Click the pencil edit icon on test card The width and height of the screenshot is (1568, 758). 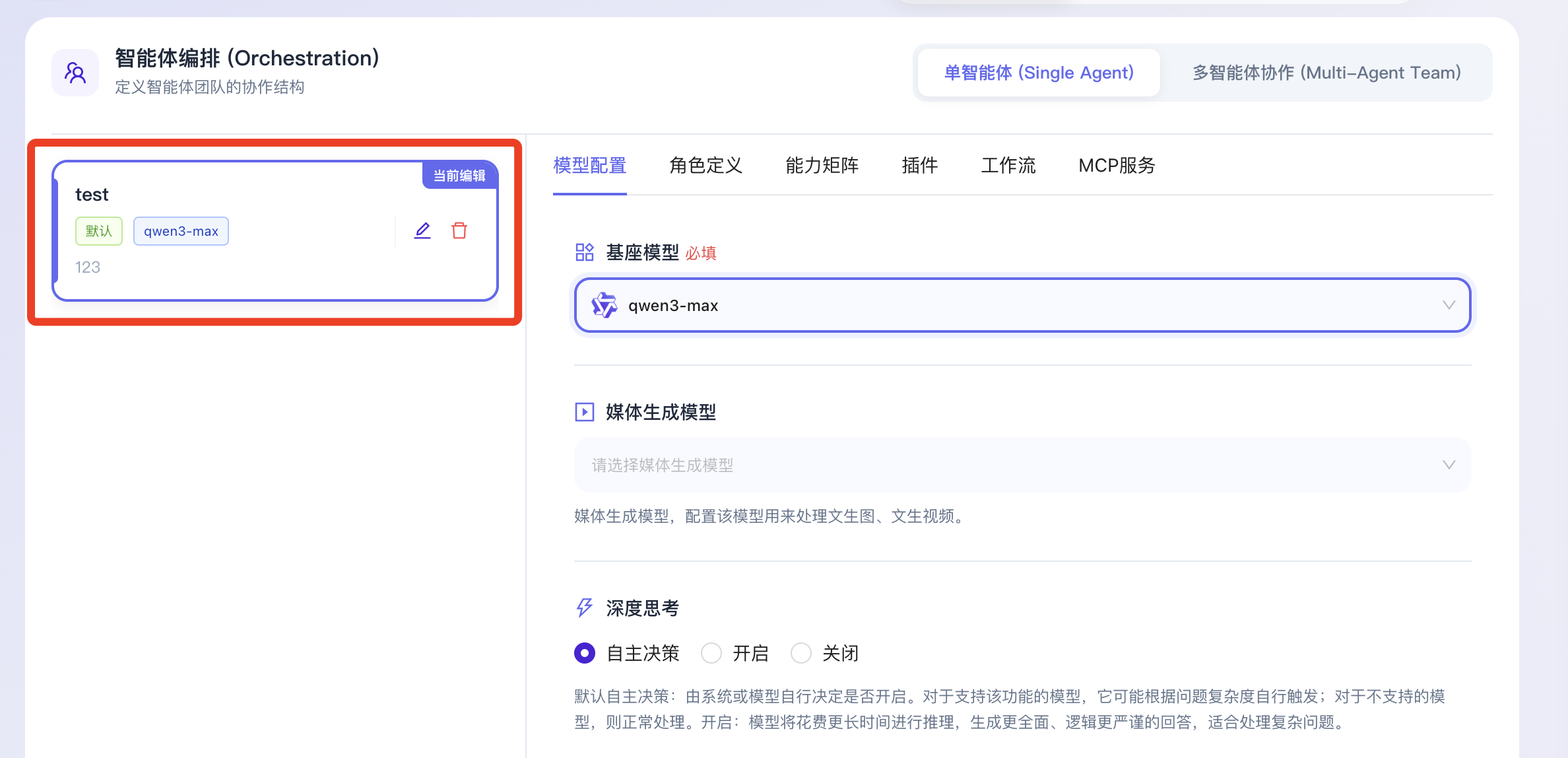pos(422,230)
